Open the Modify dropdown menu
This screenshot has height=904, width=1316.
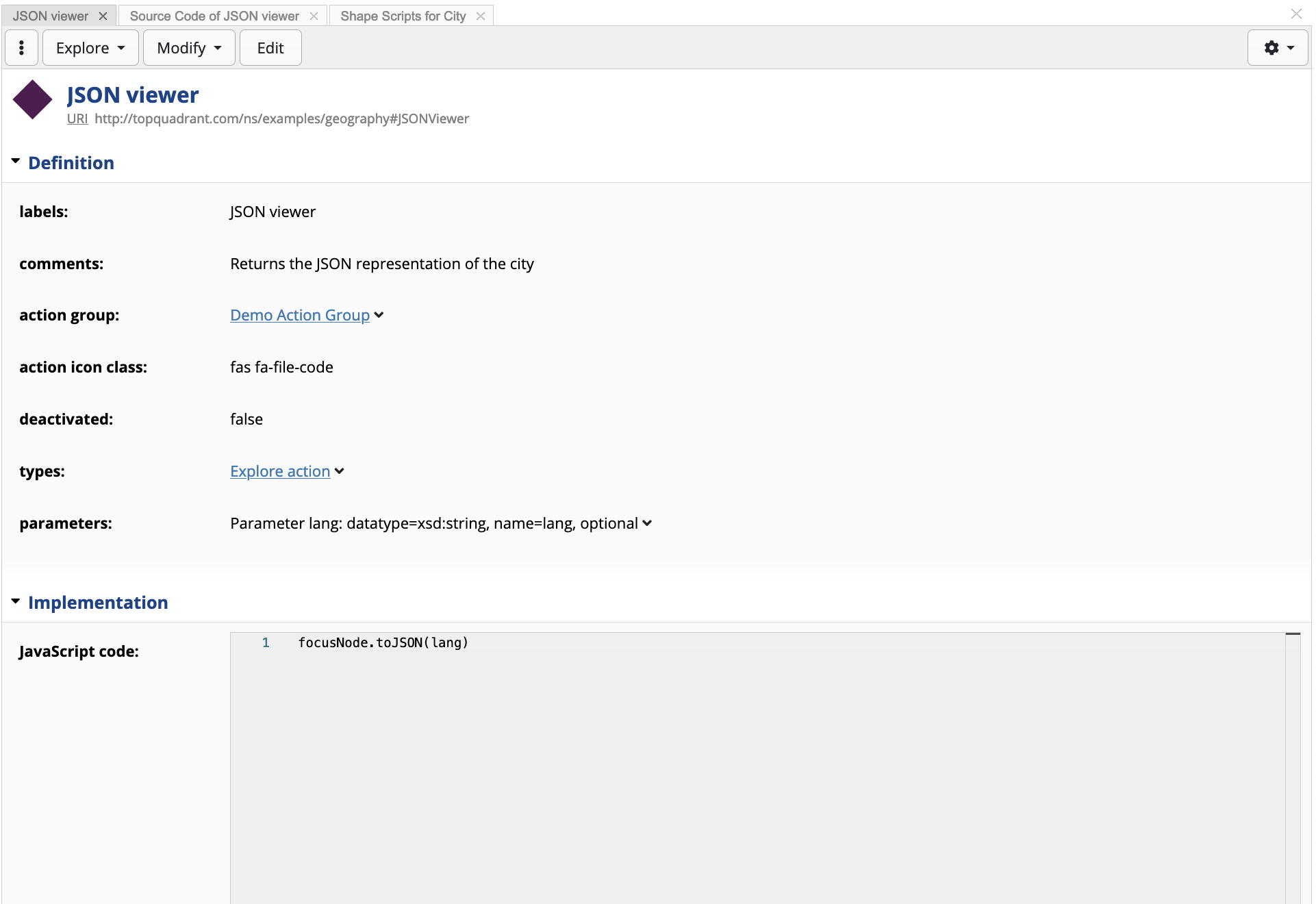click(x=189, y=48)
